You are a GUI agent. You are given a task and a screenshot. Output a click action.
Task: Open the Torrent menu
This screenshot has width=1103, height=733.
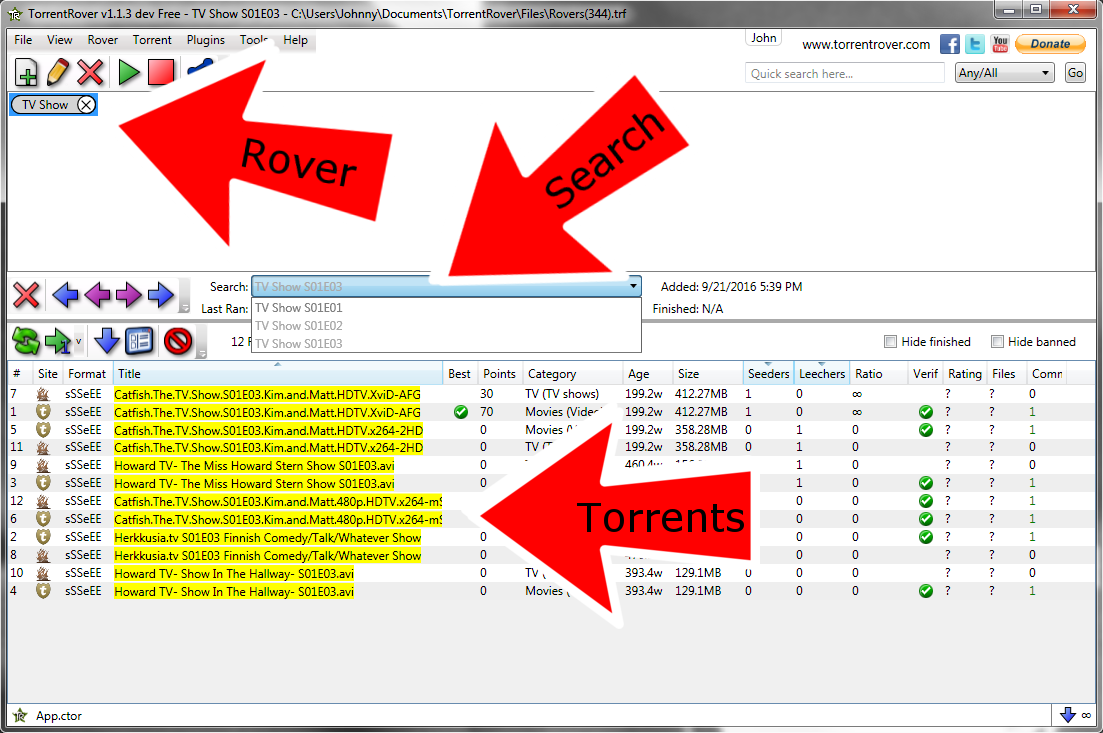(152, 40)
